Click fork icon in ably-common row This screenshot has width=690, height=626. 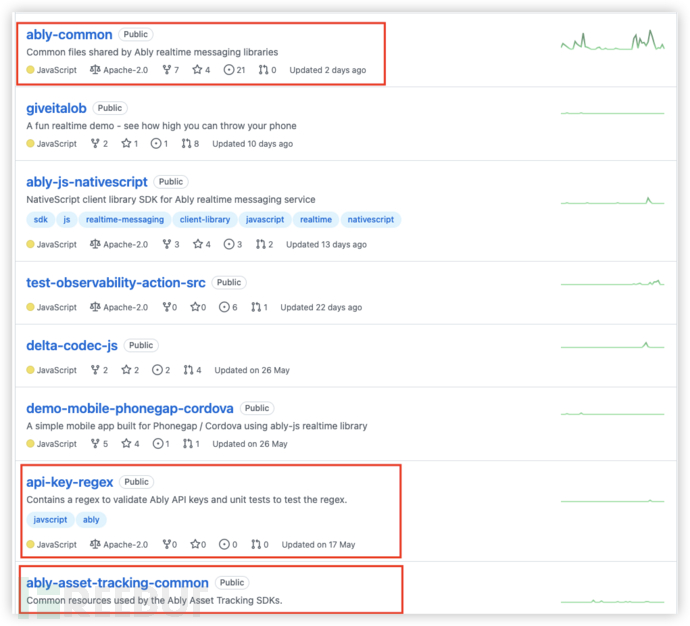click(x=167, y=70)
